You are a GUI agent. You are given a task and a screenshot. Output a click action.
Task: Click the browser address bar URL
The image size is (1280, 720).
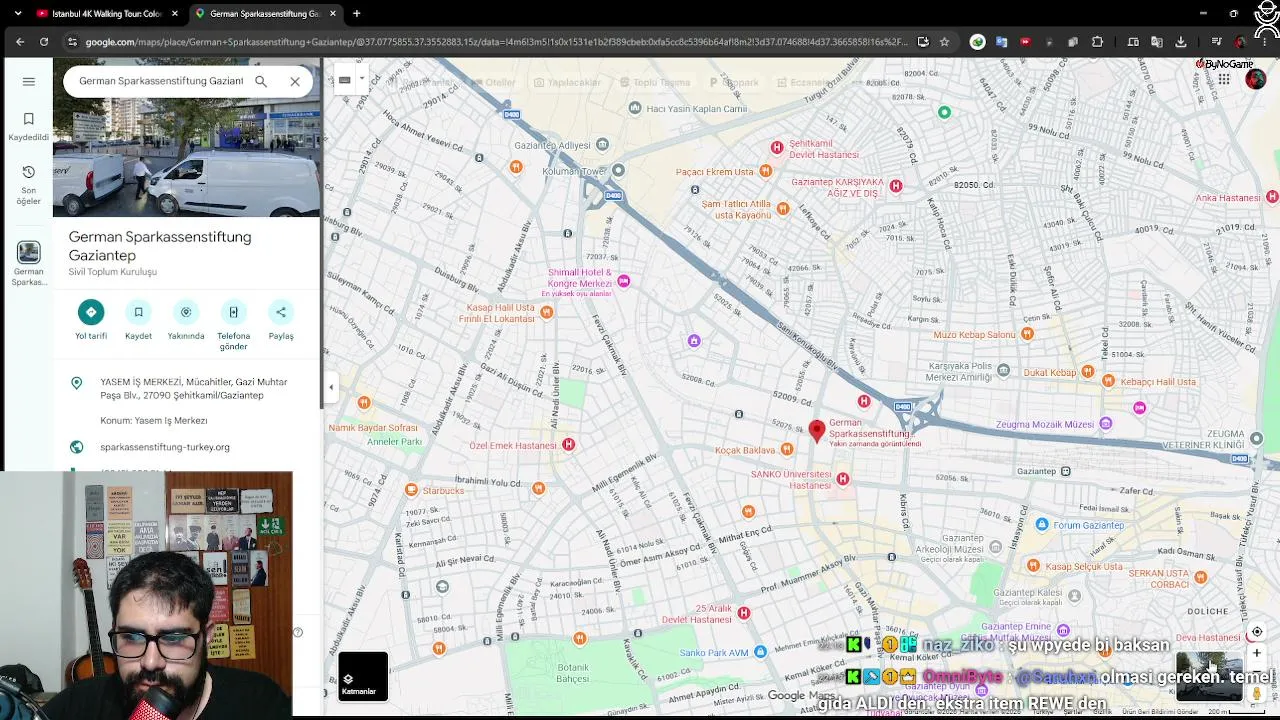(496, 42)
